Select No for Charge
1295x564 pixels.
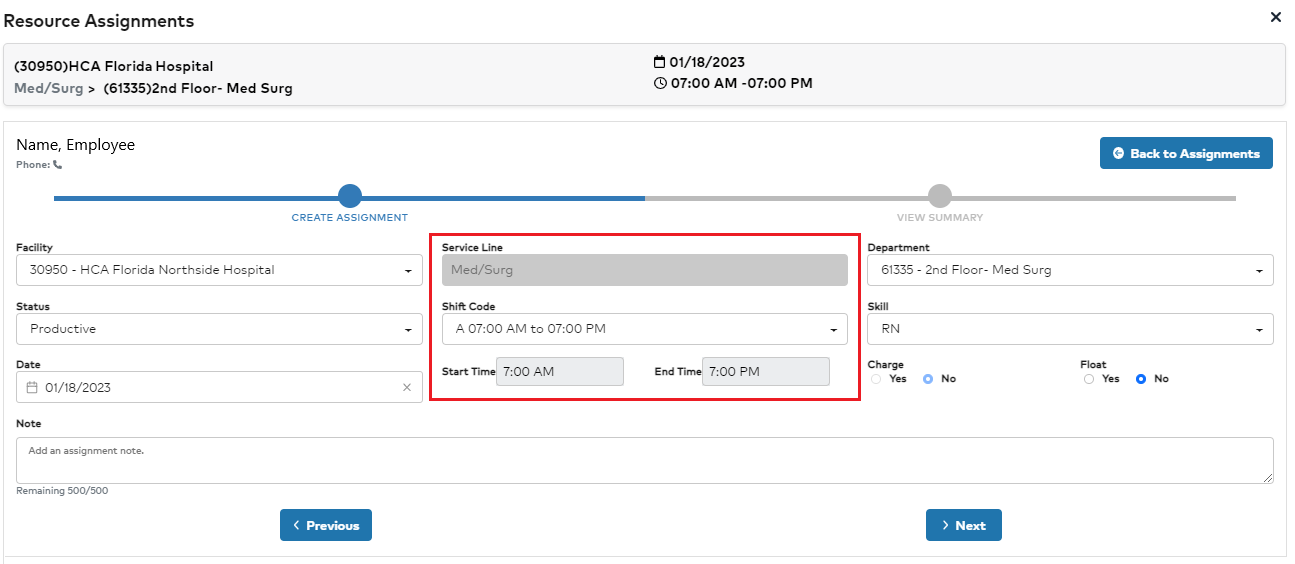[x=928, y=379]
